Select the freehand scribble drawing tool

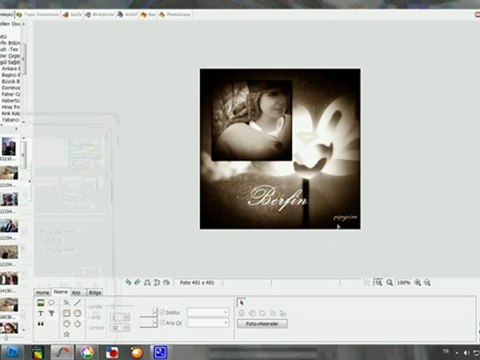(x=67, y=303)
